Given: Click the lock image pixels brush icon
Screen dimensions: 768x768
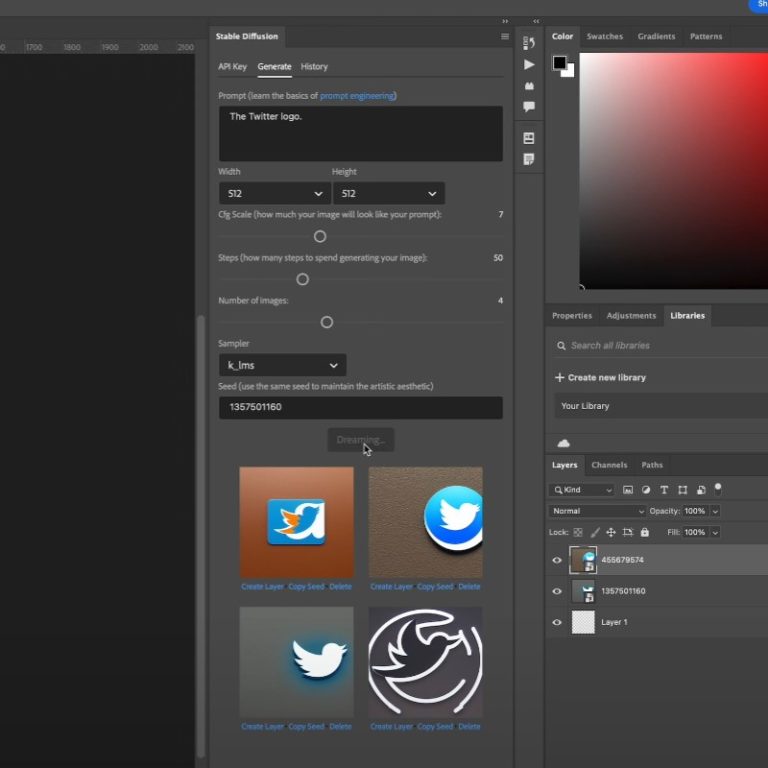Looking at the screenshot, I should click(595, 533).
